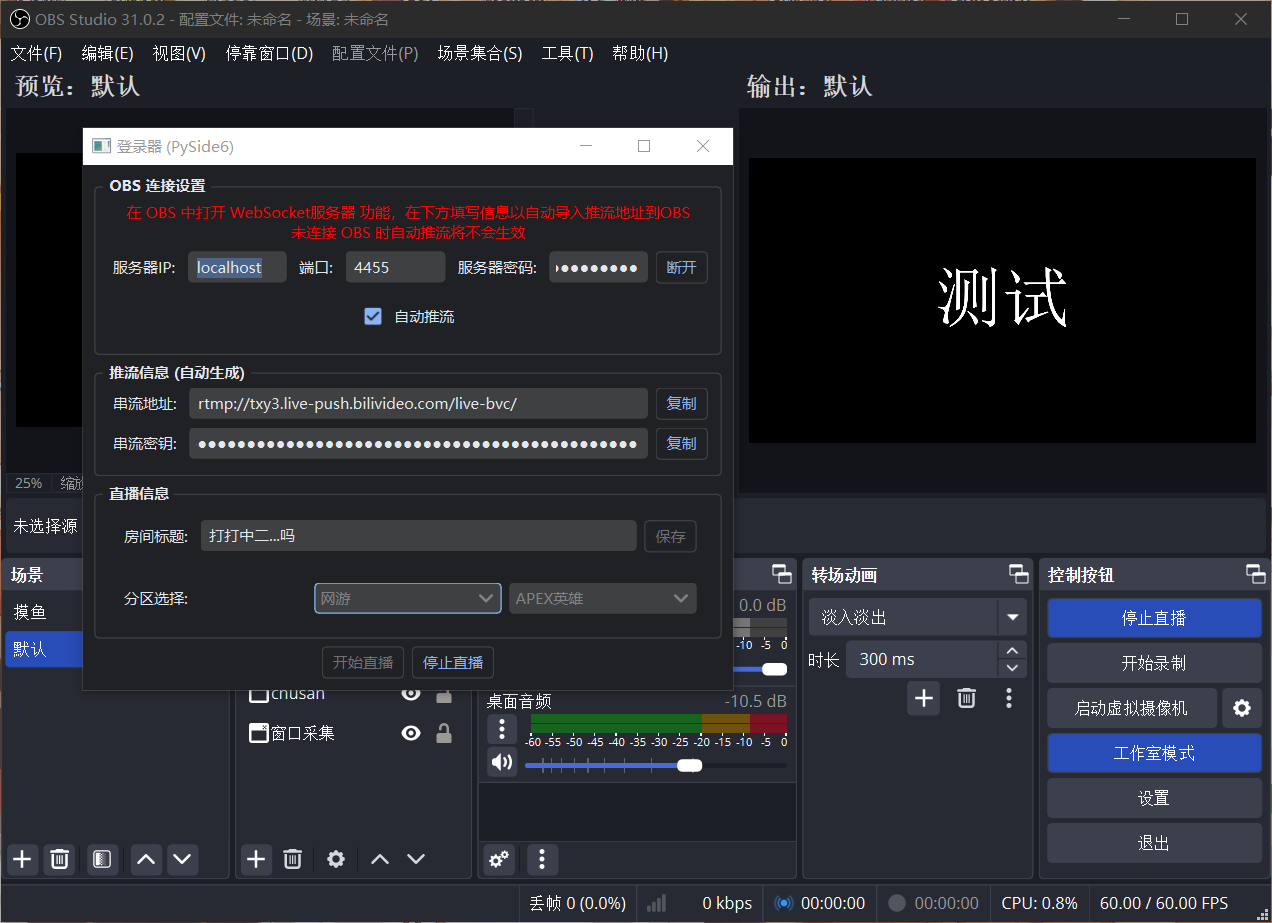Add a transition with the plus icon

click(924, 698)
